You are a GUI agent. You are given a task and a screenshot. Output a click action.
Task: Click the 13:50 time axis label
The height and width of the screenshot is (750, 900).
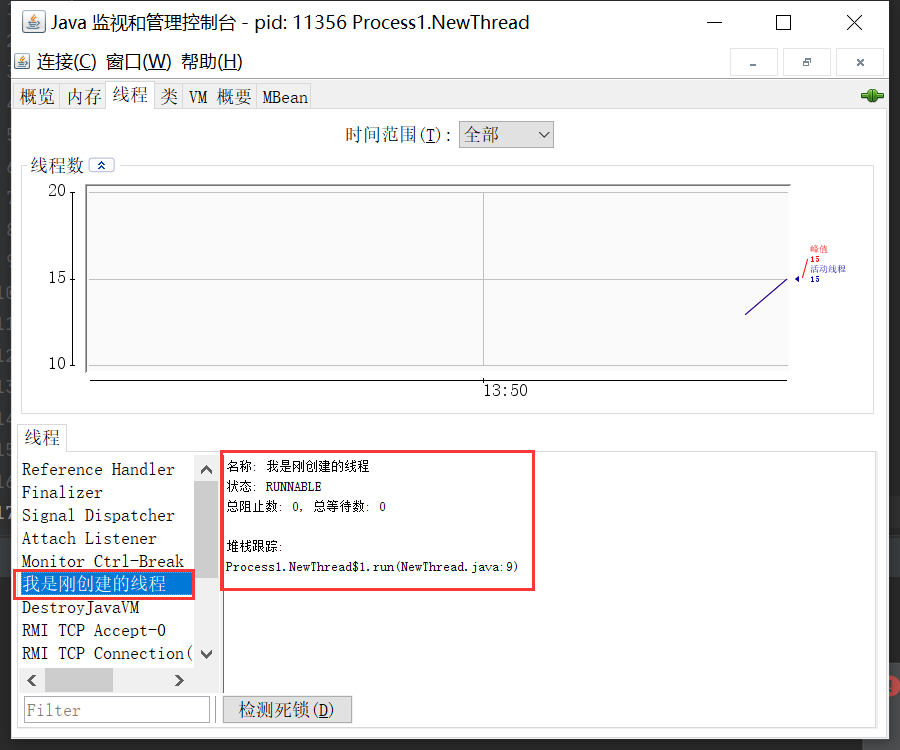tap(505, 391)
